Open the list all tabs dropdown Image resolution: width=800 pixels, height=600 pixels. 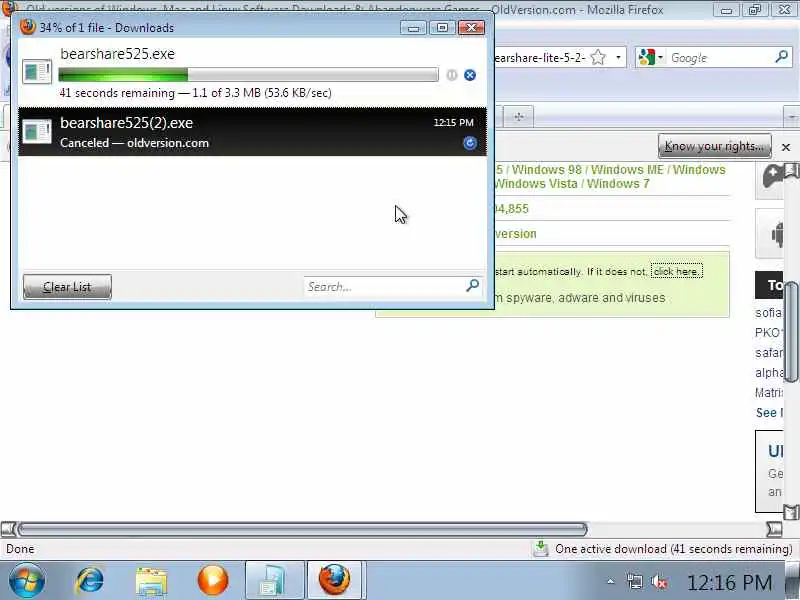pos(791,117)
